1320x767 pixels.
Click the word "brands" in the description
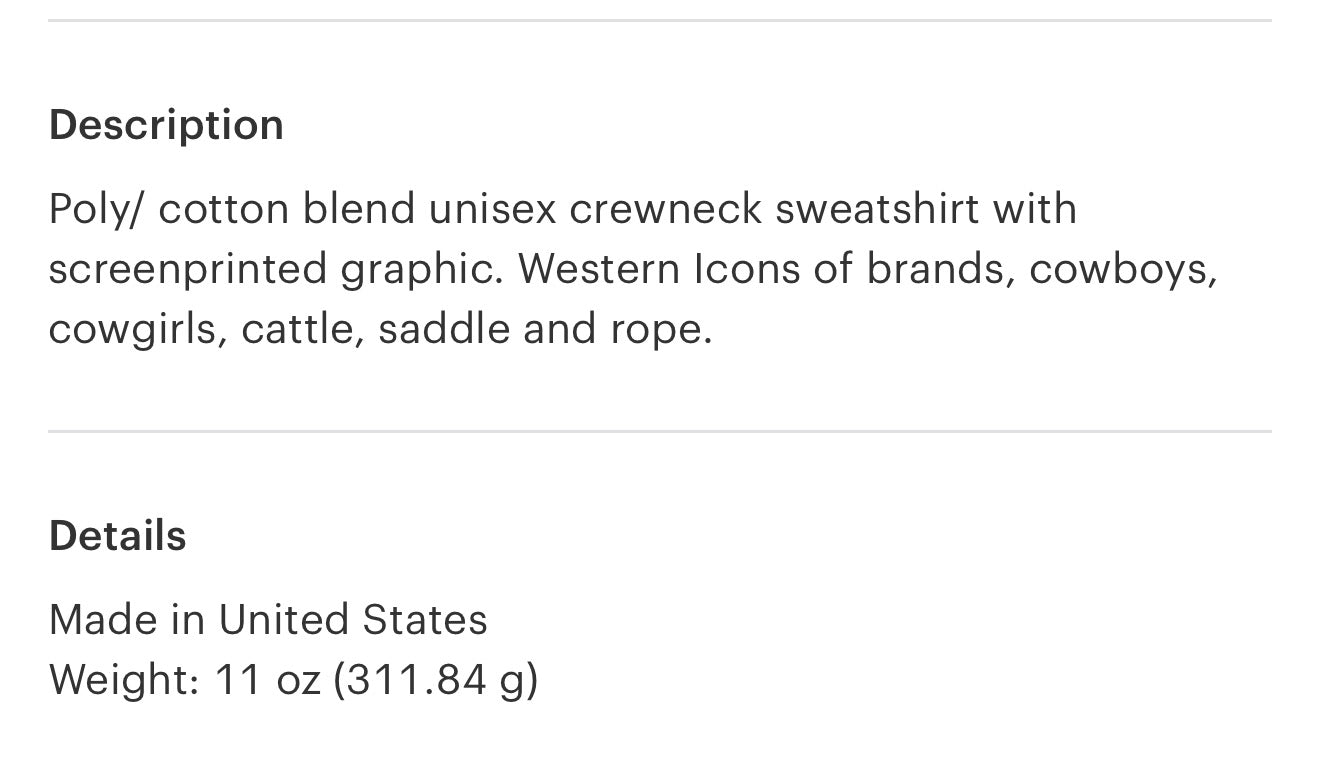coord(935,269)
